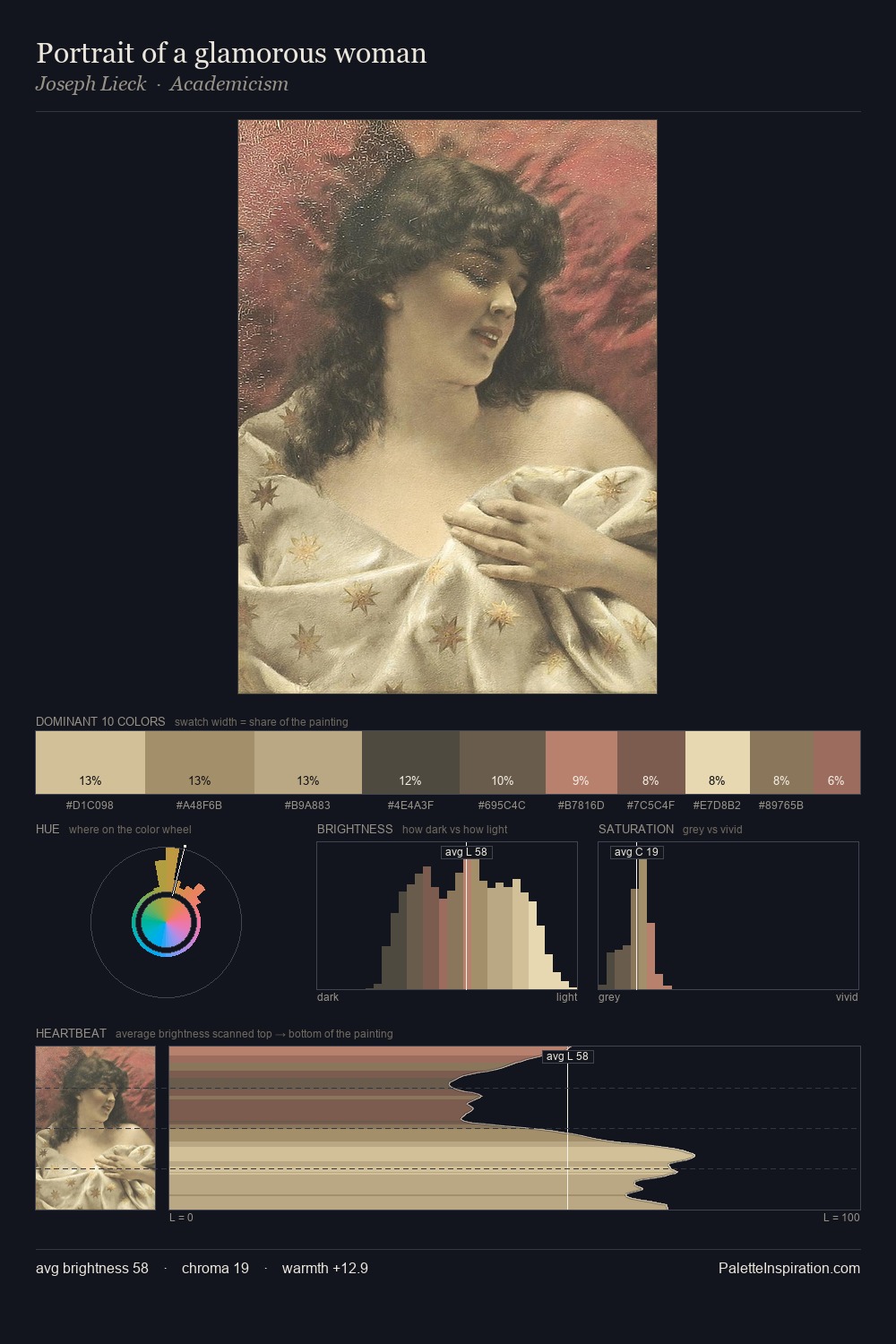
Task: Click the 'DOMINANT 10 COLORS' heading
Action: pyautogui.click(x=100, y=721)
